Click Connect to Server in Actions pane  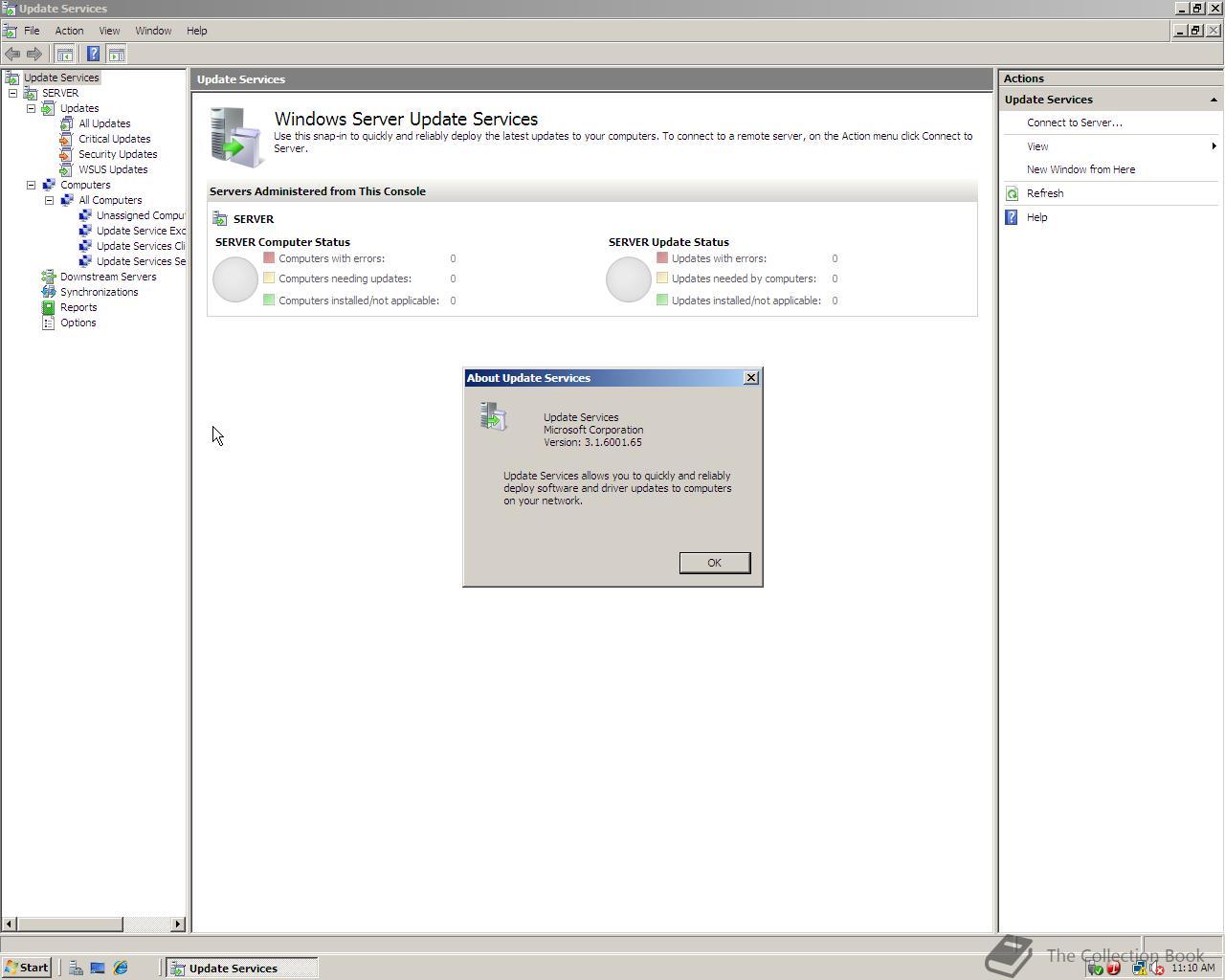[x=1075, y=122]
